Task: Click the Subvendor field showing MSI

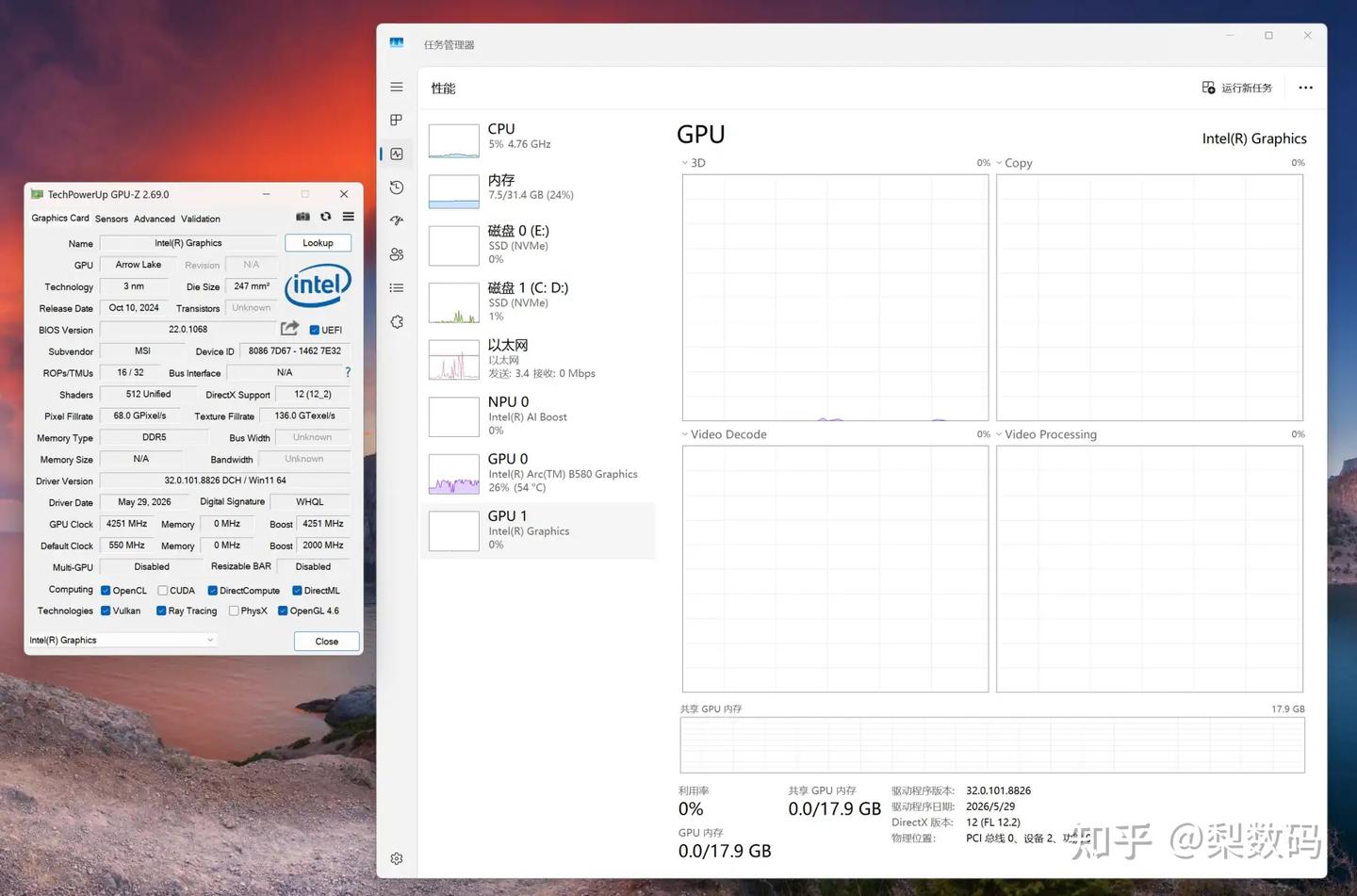Action: click(142, 350)
